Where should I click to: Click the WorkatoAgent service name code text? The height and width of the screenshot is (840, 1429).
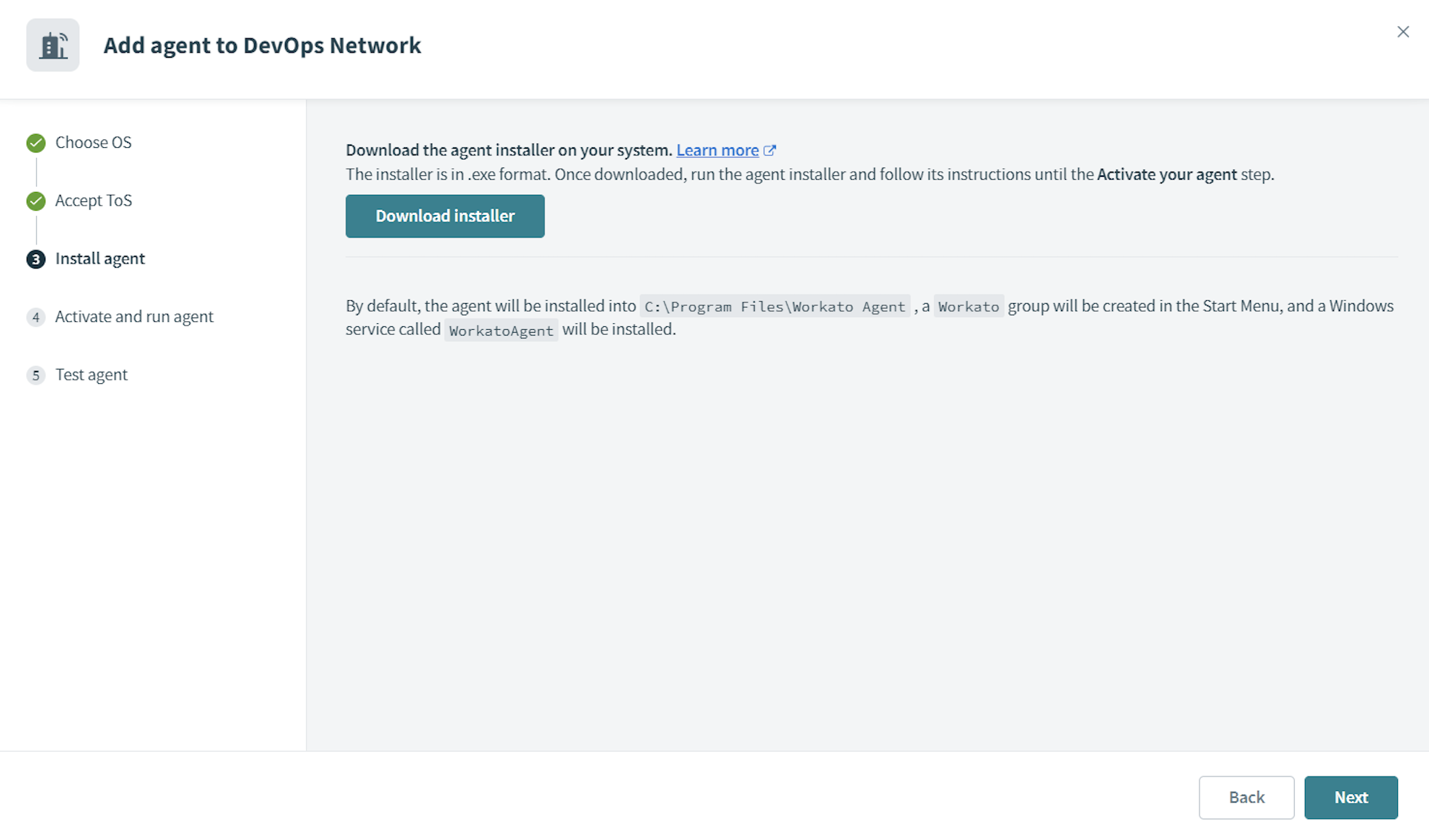coord(501,331)
